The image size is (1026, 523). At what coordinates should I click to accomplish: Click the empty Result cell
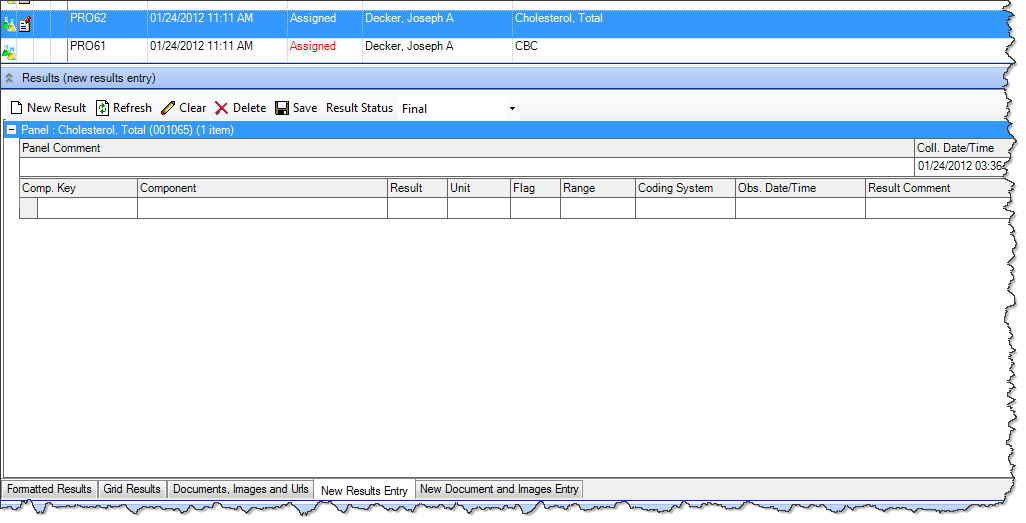click(x=416, y=208)
